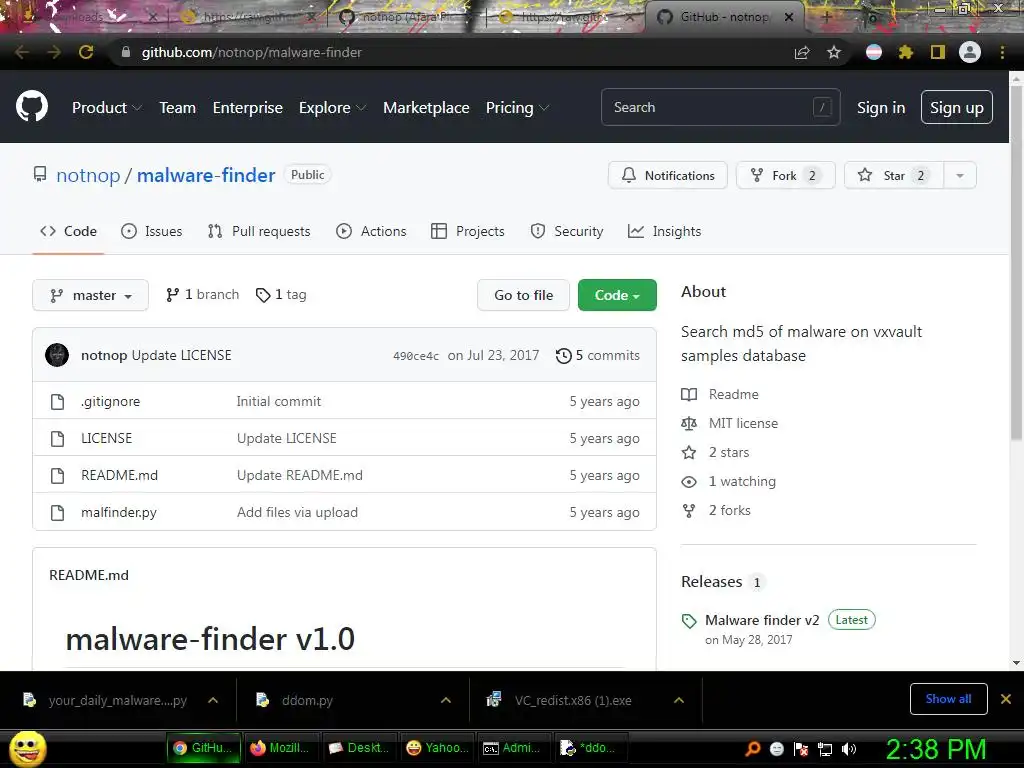Open the 1 tag link
The image size is (1024, 768).
281,295
